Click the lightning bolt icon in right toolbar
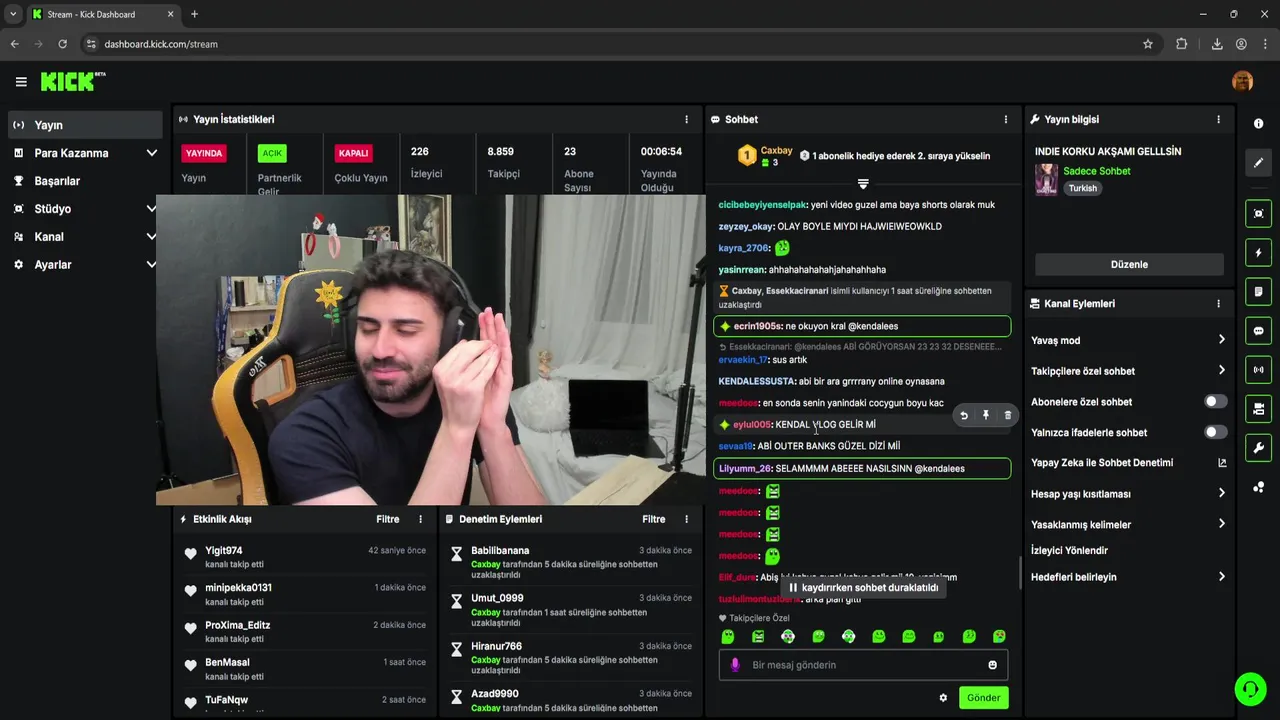This screenshot has height=720, width=1280. pyautogui.click(x=1258, y=252)
